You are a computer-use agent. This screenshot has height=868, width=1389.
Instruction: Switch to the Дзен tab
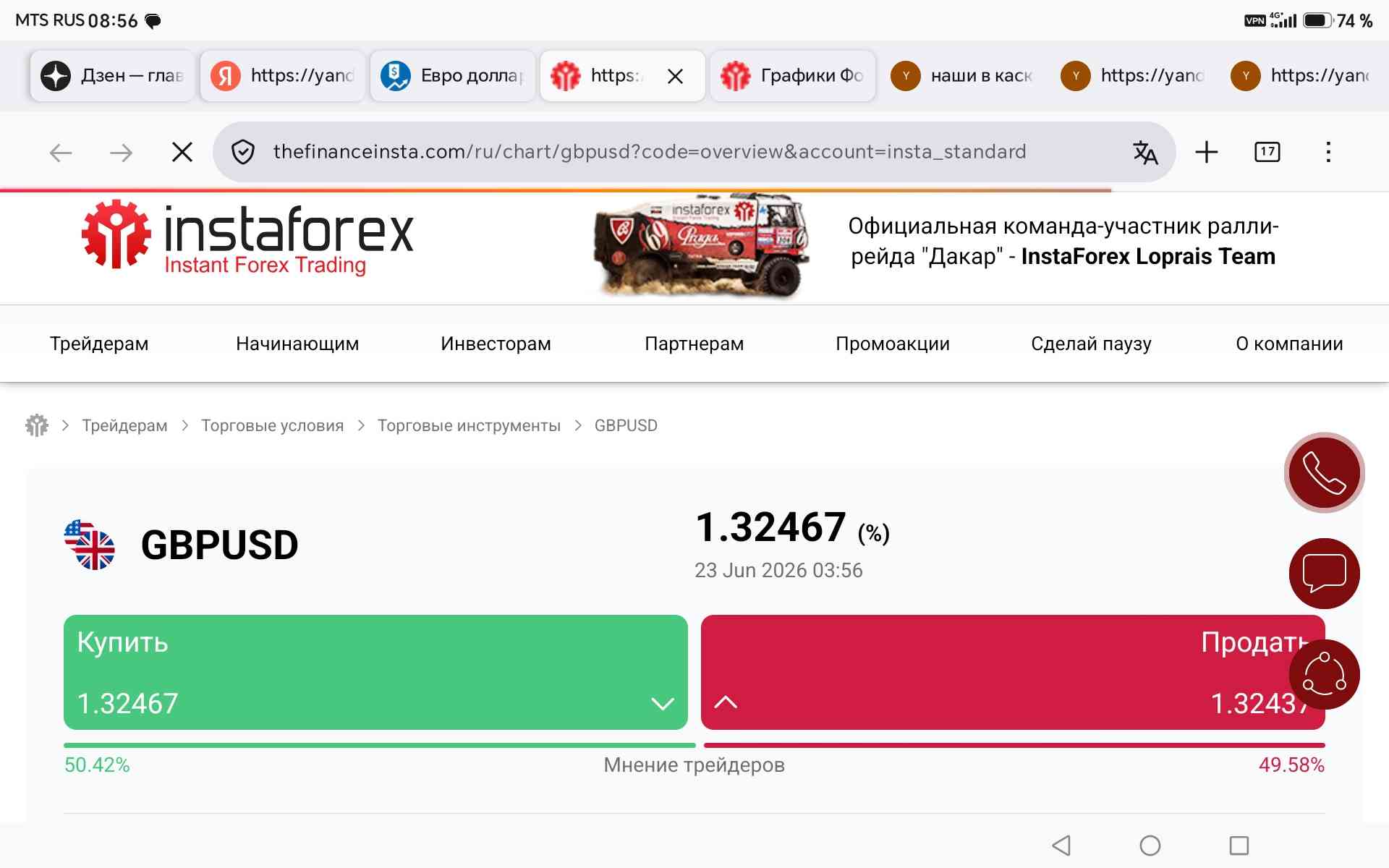click(x=112, y=76)
